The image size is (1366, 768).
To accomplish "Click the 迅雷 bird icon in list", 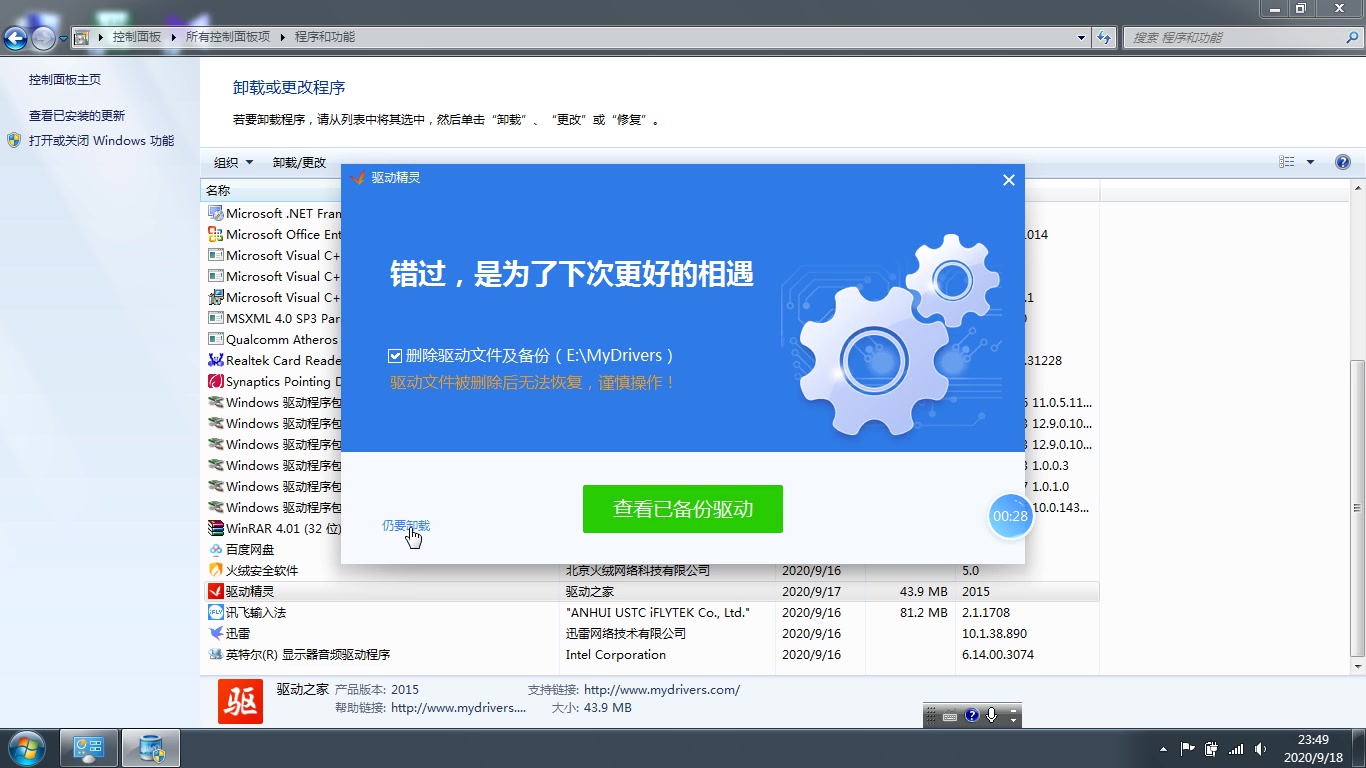I will pyautogui.click(x=215, y=633).
